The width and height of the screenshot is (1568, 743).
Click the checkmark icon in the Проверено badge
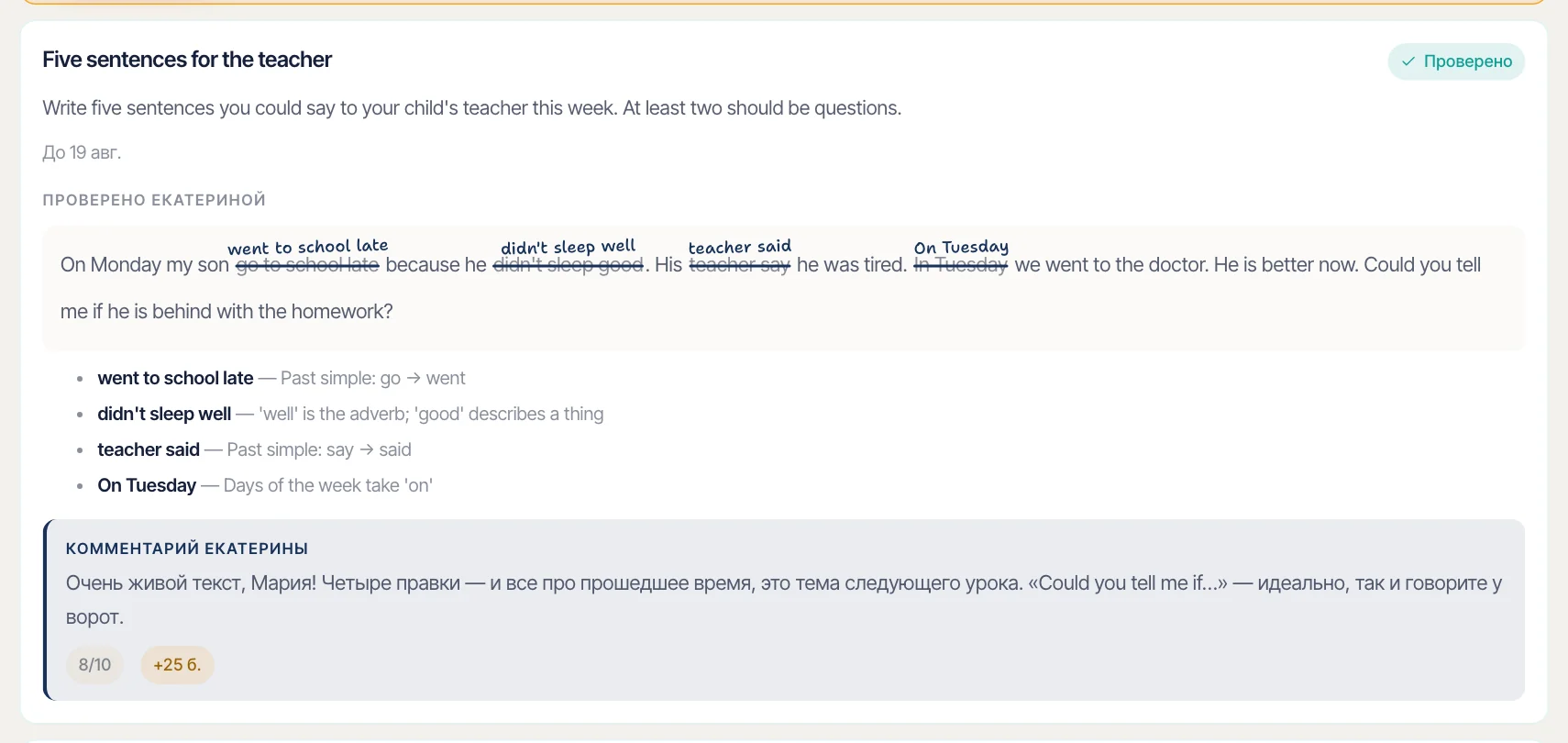point(1408,61)
